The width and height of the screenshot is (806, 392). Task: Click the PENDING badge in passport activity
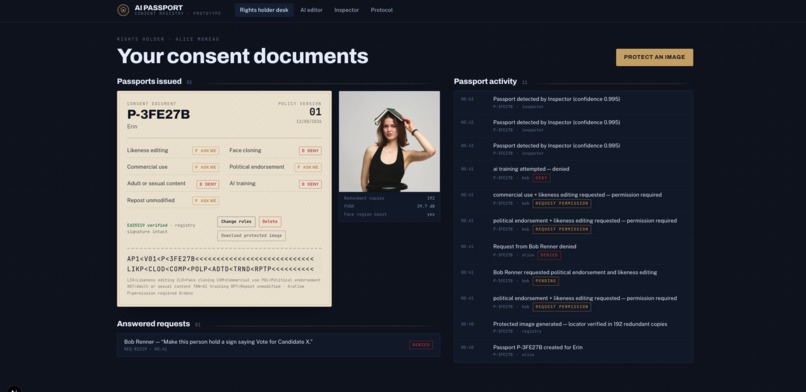(x=545, y=281)
